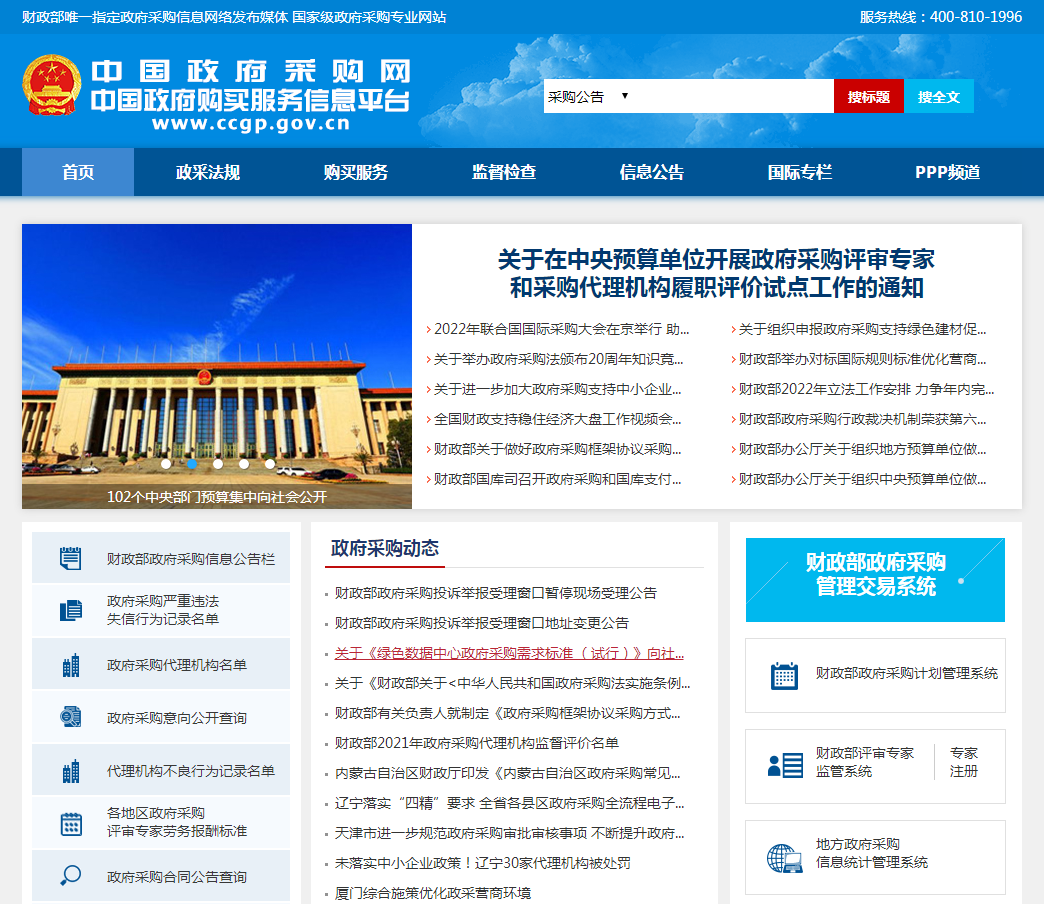Image resolution: width=1044 pixels, height=904 pixels.
Task: Open 关于组织申报政府采购支持绿色建材促 link
Action: click(862, 329)
